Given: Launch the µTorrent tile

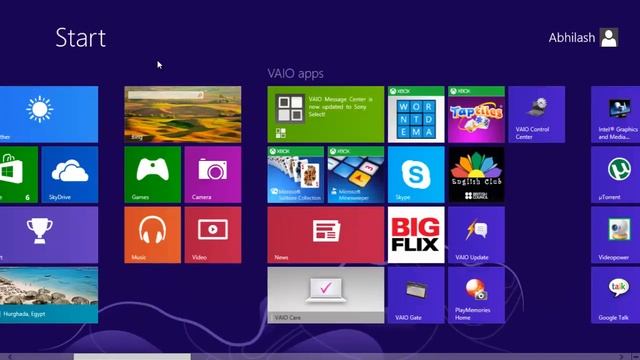Looking at the screenshot, I should [x=616, y=175].
